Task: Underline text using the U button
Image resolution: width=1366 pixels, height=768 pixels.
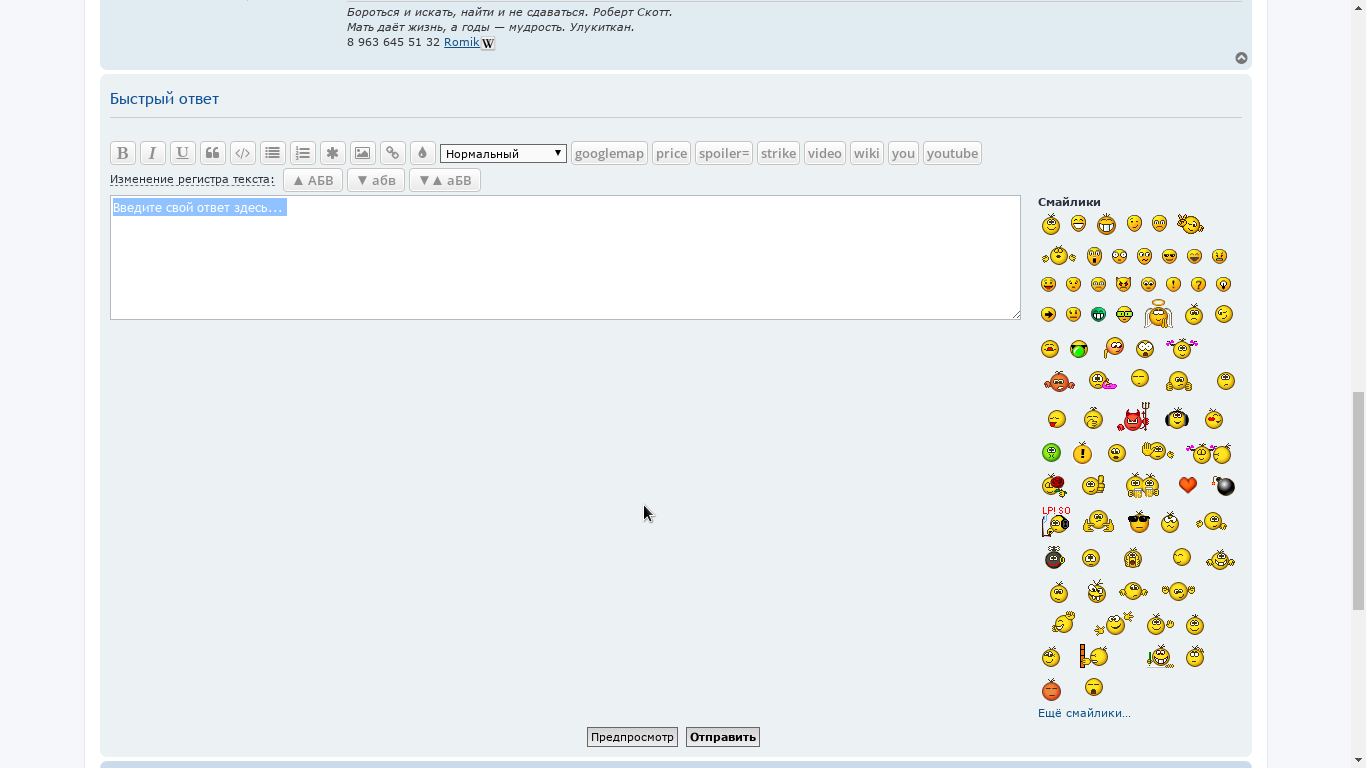Action: 182,153
